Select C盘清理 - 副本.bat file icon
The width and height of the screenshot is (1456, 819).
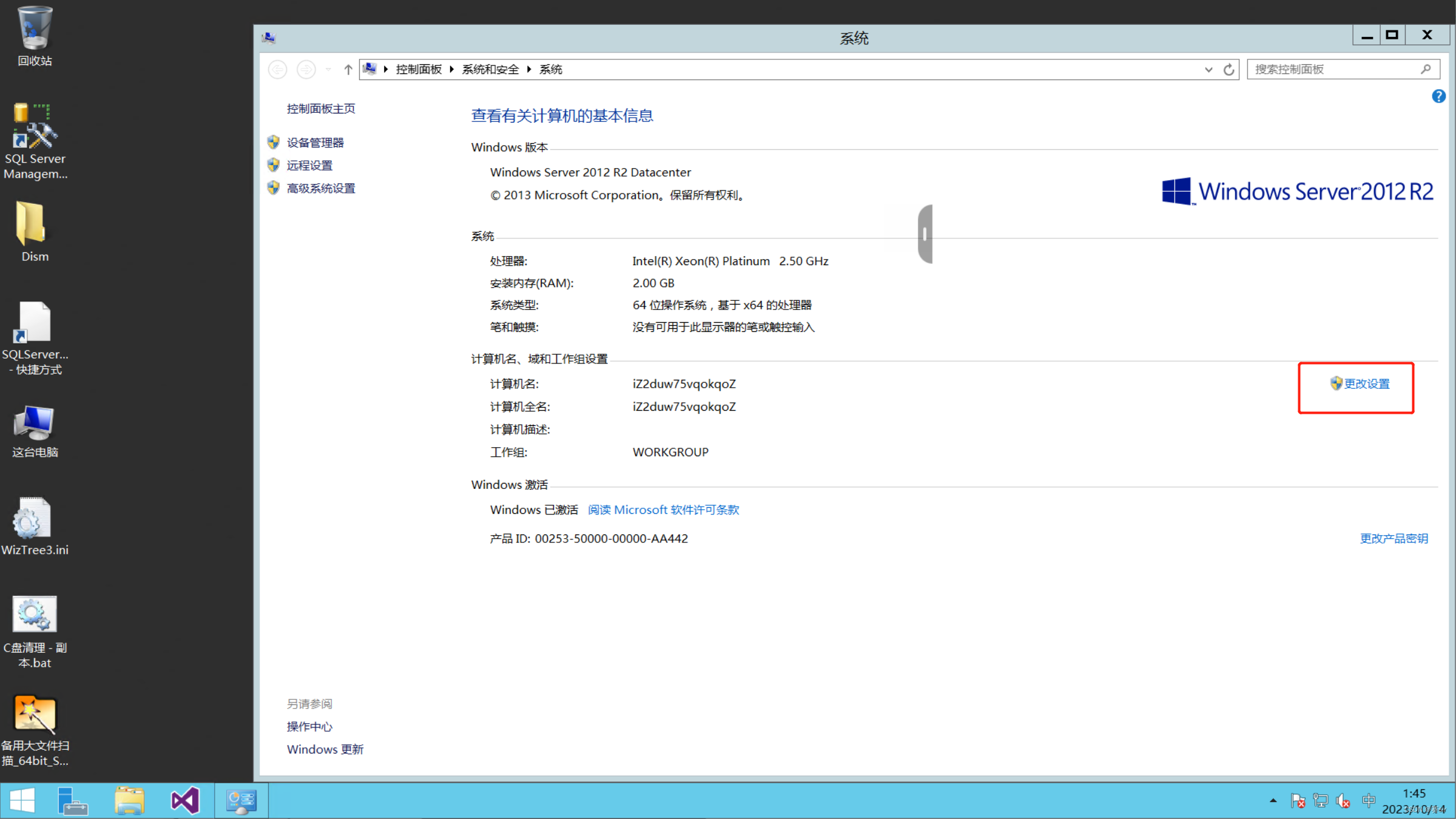coord(35,632)
